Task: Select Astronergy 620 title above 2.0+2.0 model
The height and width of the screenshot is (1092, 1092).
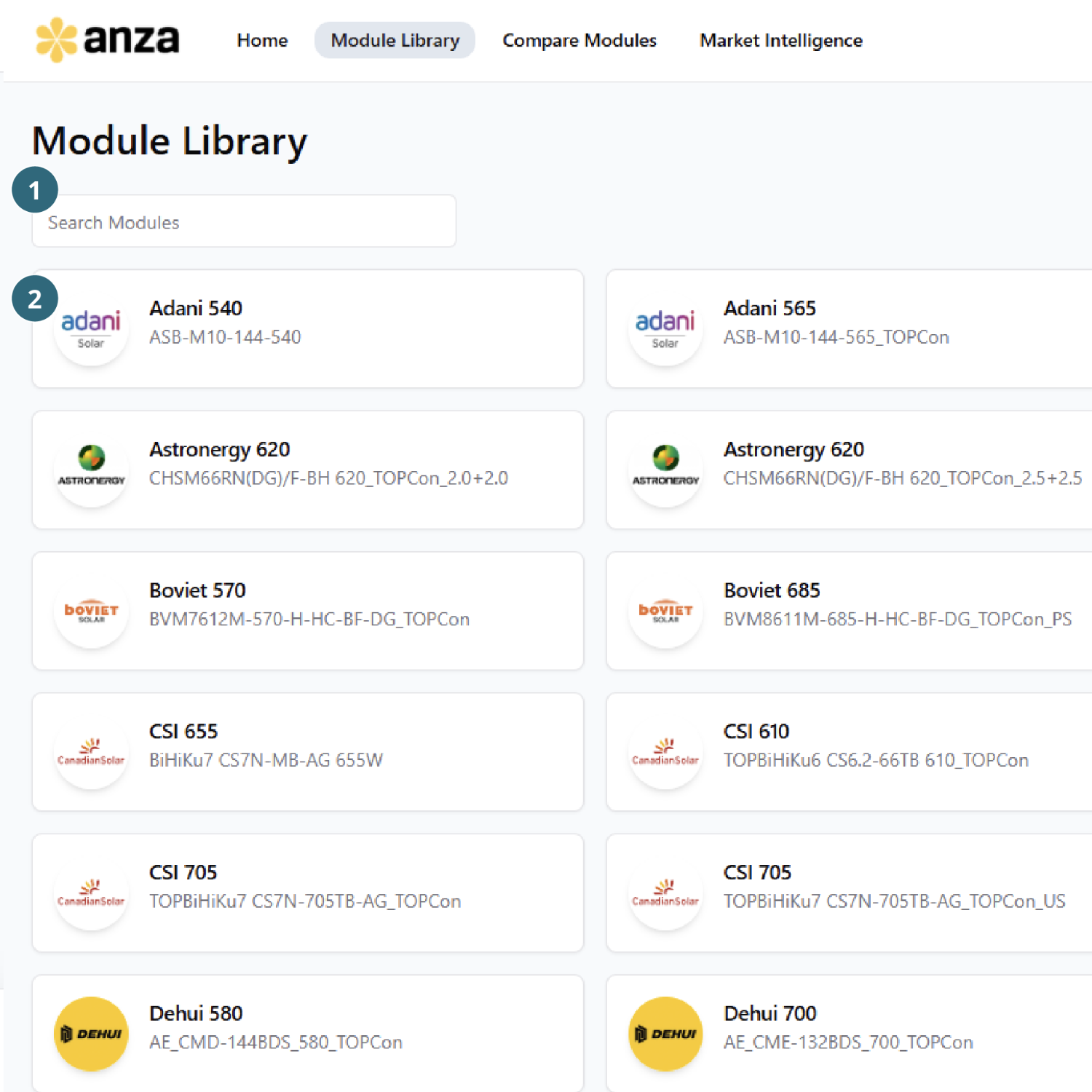Action: (x=219, y=450)
